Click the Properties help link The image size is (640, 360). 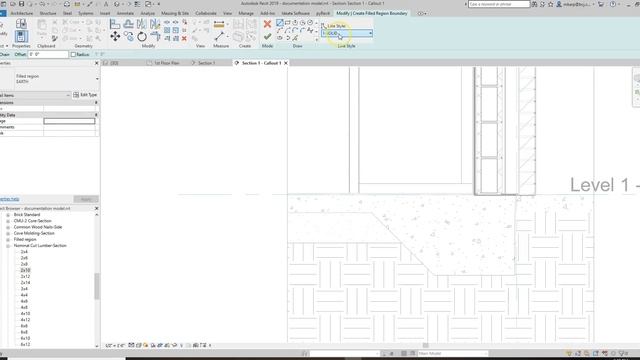pyautogui.click(x=9, y=199)
